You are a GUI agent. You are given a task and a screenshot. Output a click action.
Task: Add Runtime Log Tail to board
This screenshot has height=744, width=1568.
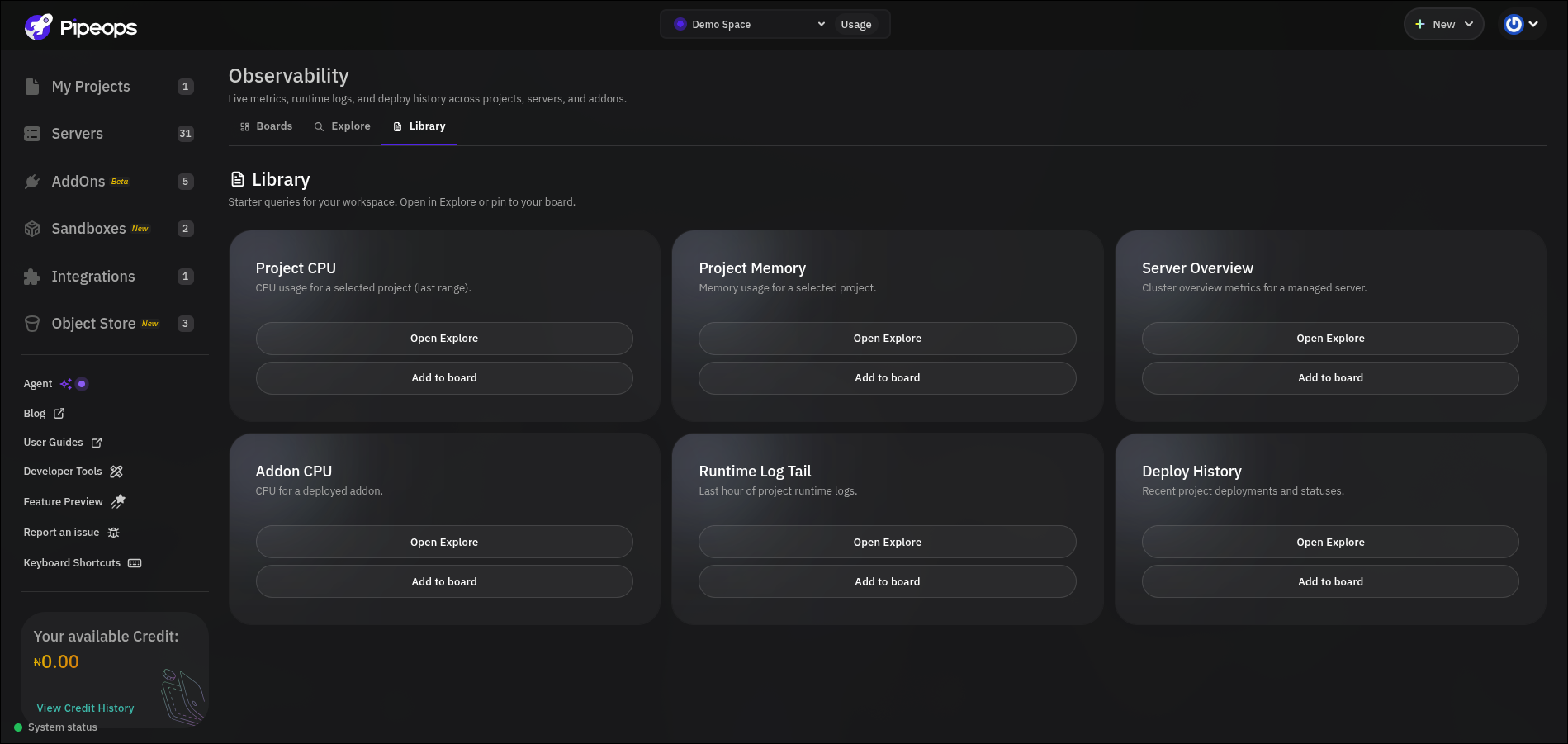click(x=888, y=582)
